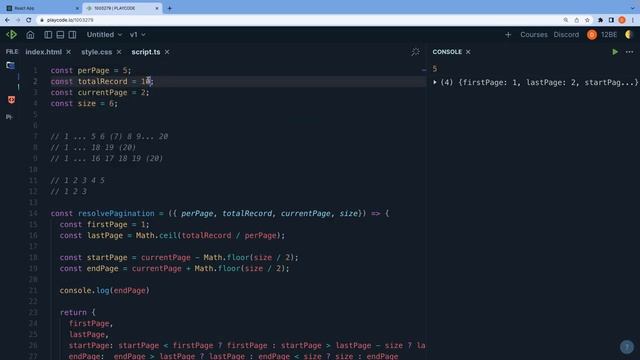Open the Untitled project name dropdown
The height and width of the screenshot is (360, 640).
104,35
